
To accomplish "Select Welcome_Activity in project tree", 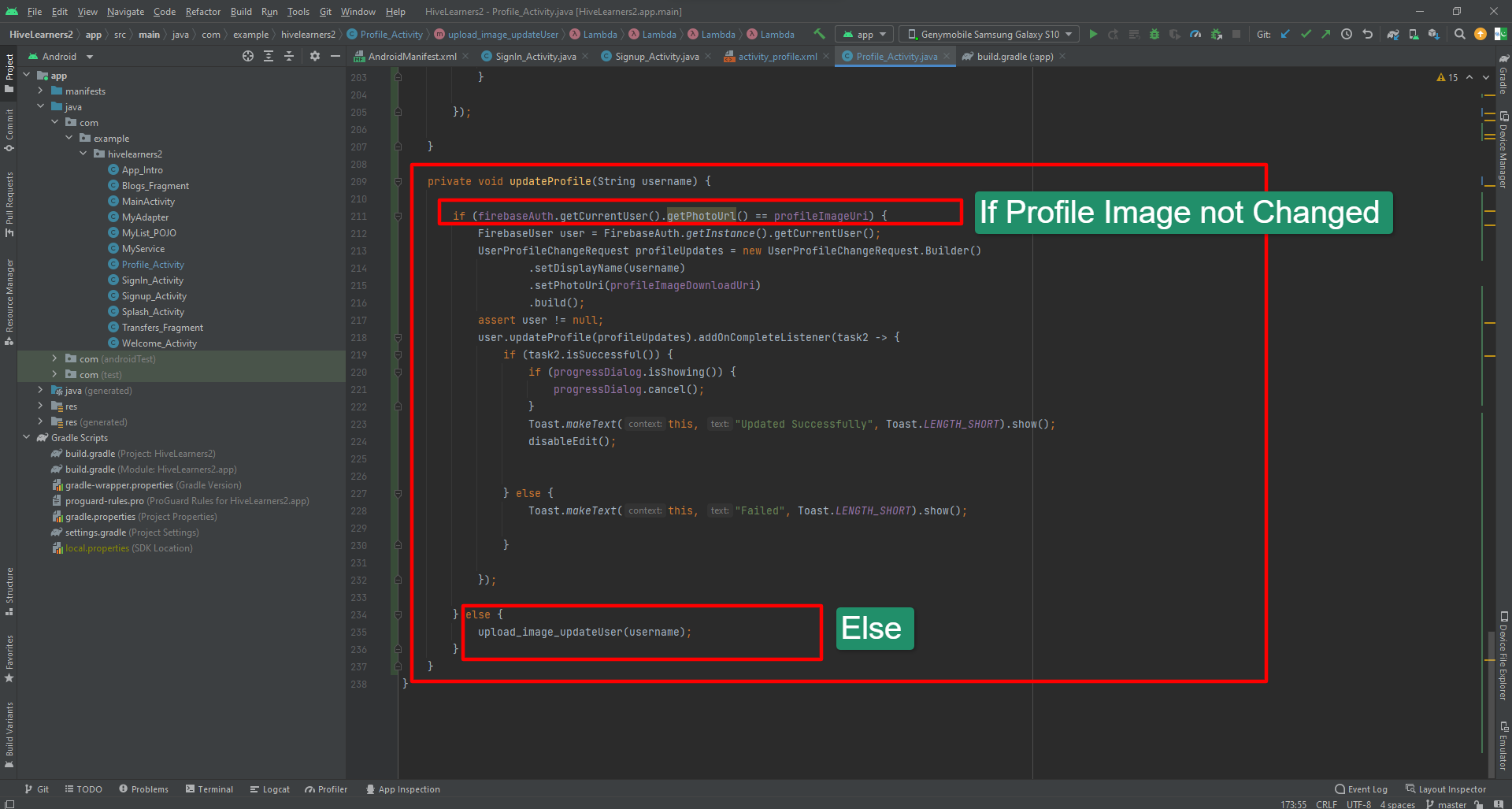I will coord(159,343).
